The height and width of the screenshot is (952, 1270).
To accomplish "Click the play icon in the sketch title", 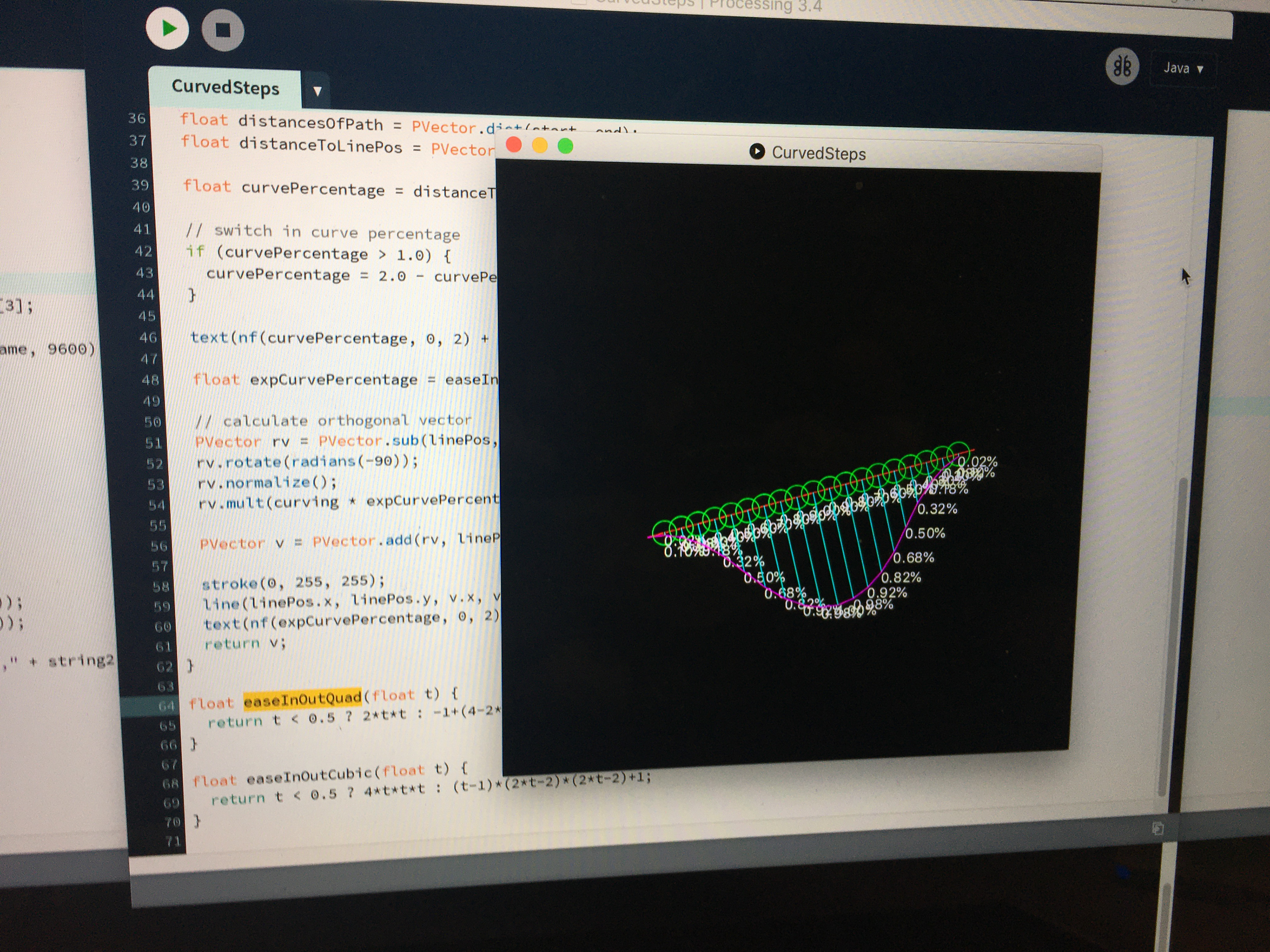I will click(x=757, y=151).
